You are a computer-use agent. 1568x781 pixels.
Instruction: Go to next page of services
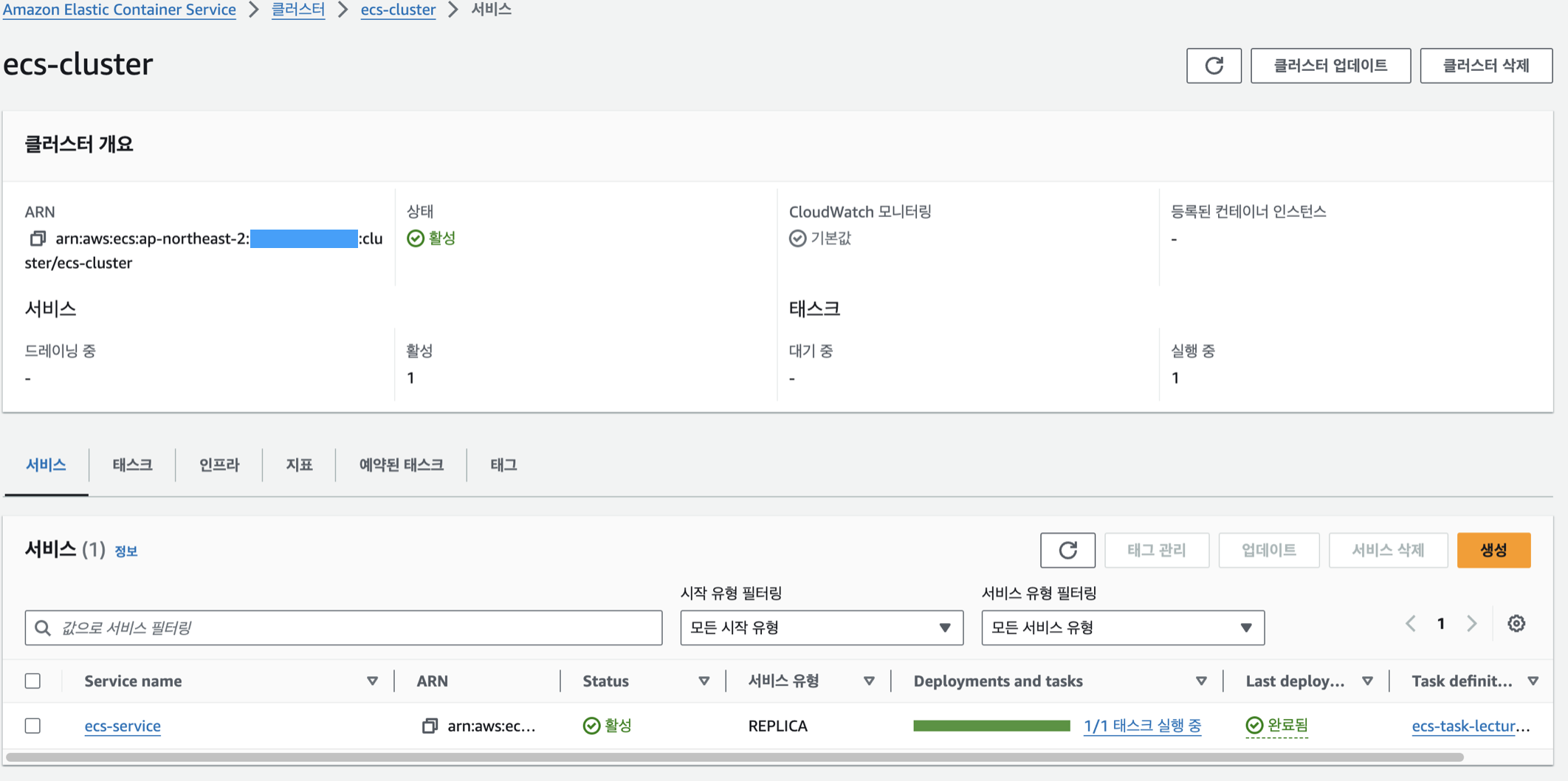[1472, 624]
